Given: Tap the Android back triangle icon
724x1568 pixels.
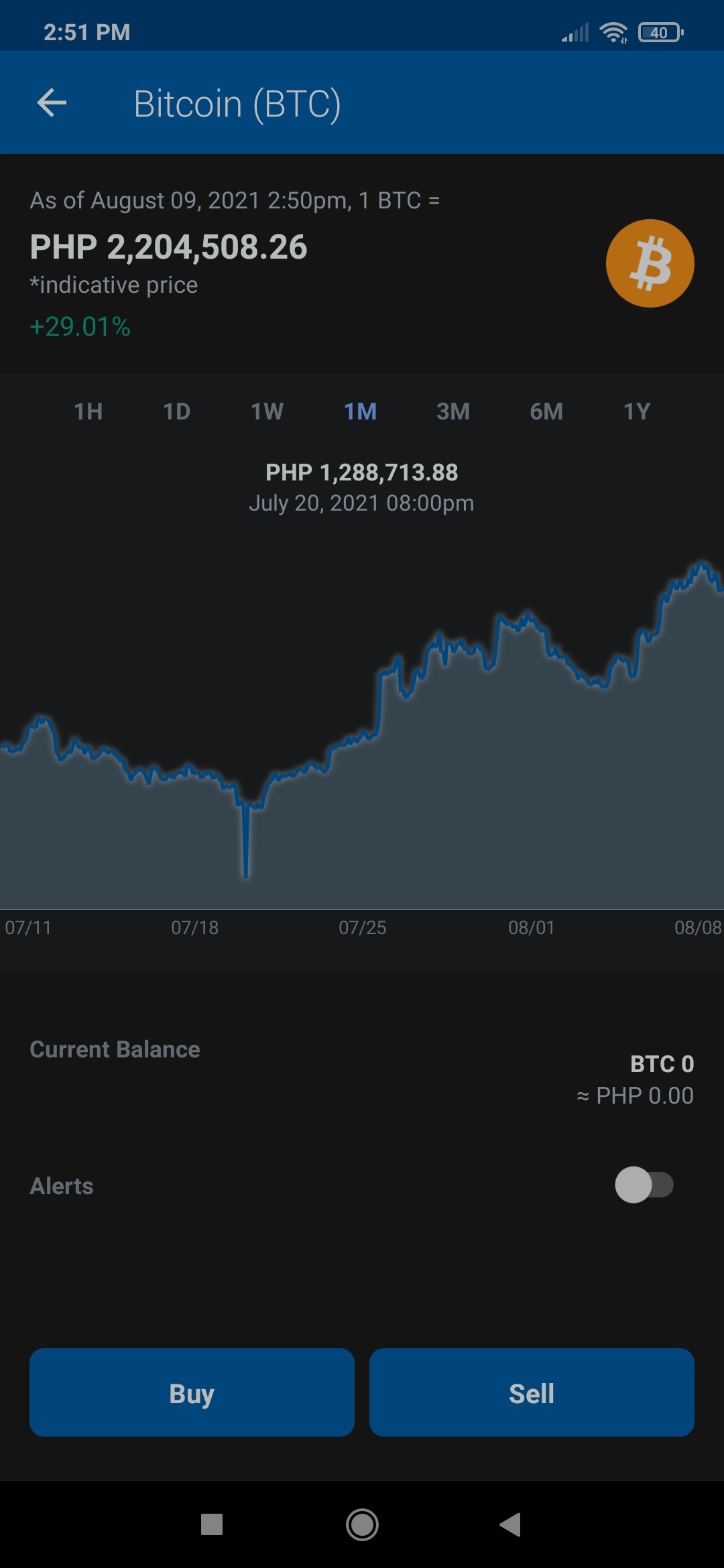Looking at the screenshot, I should tap(510, 1524).
